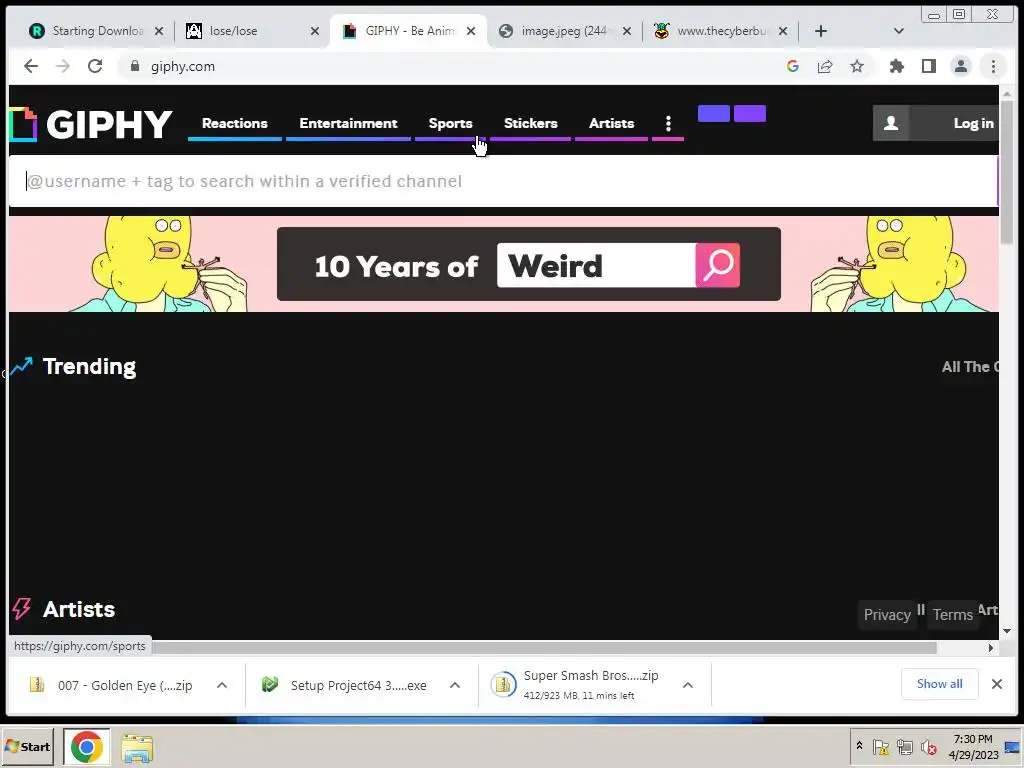Click the GIPHY logo

pyautogui.click(x=91, y=124)
